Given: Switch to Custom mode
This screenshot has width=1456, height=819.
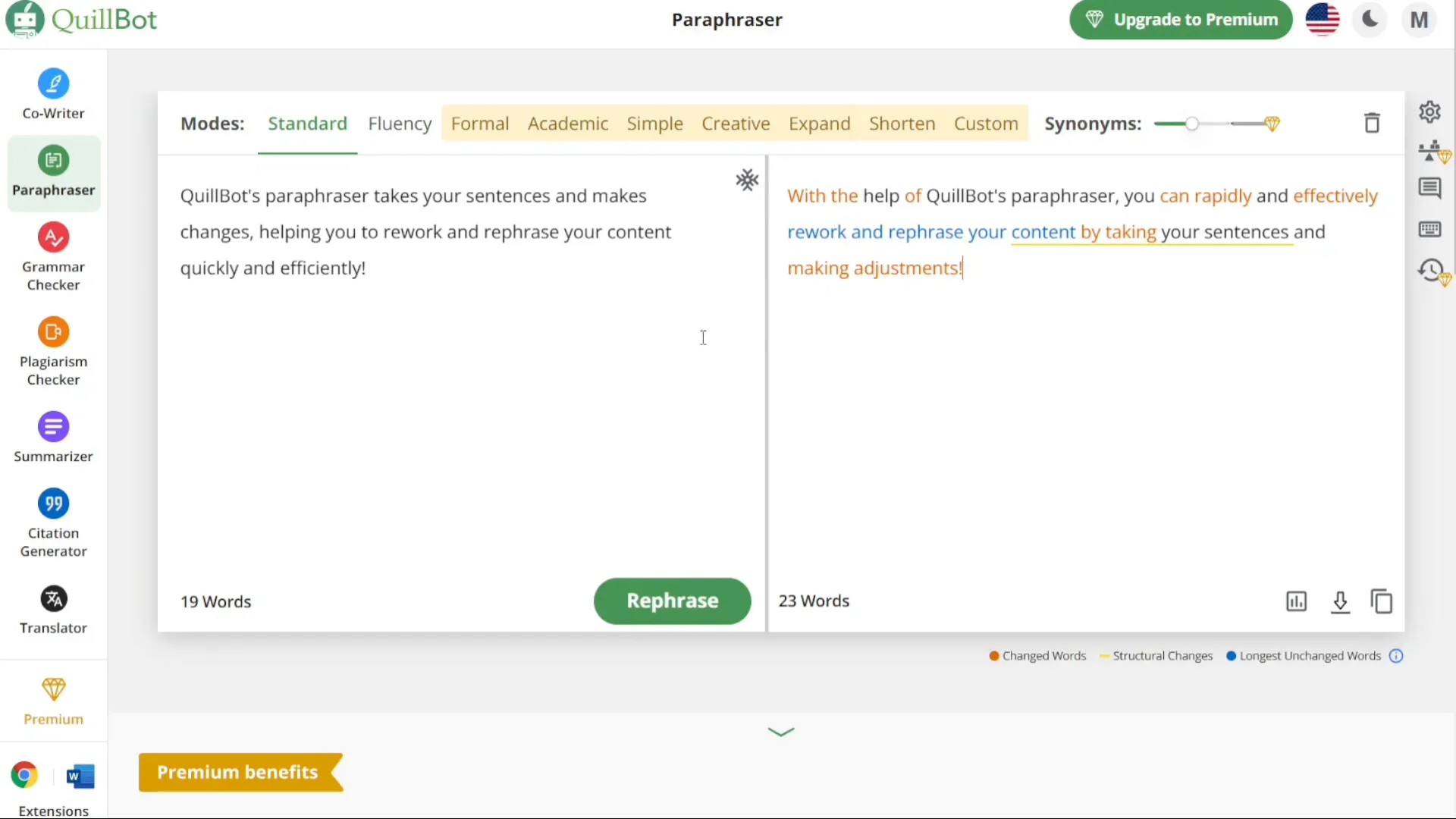Looking at the screenshot, I should (x=986, y=124).
